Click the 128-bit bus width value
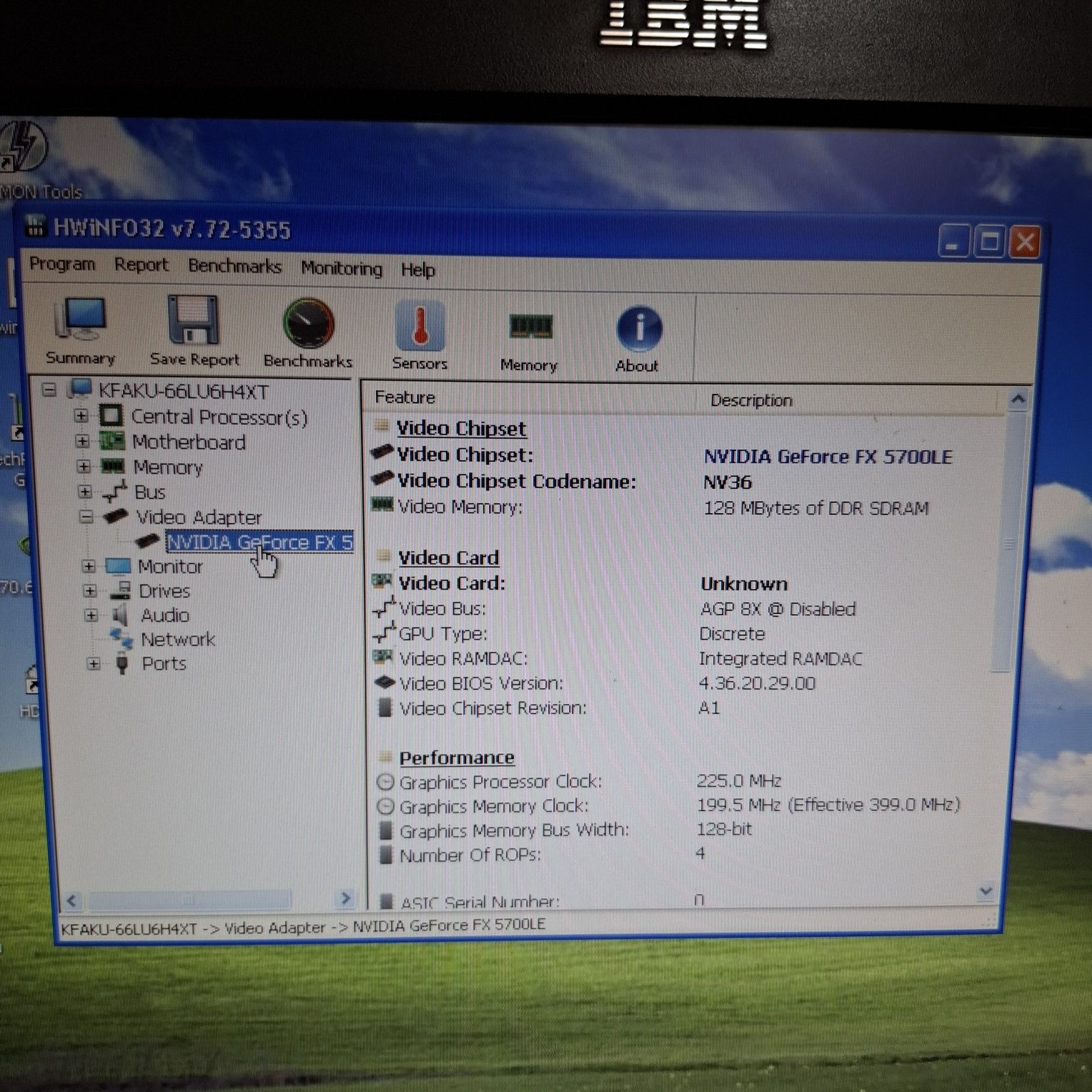The image size is (1092, 1092). [725, 829]
